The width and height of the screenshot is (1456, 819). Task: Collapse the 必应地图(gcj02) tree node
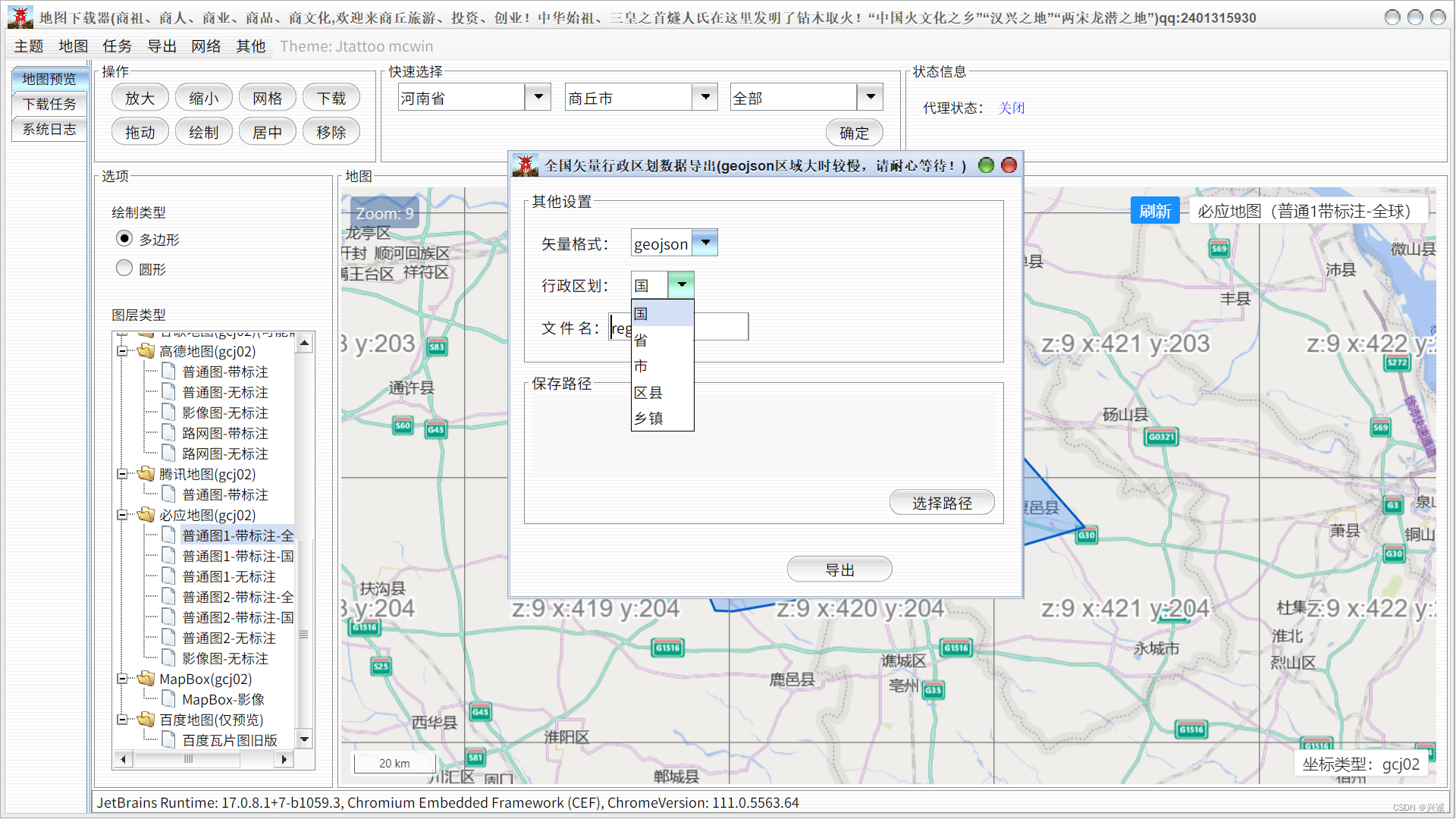[122, 515]
